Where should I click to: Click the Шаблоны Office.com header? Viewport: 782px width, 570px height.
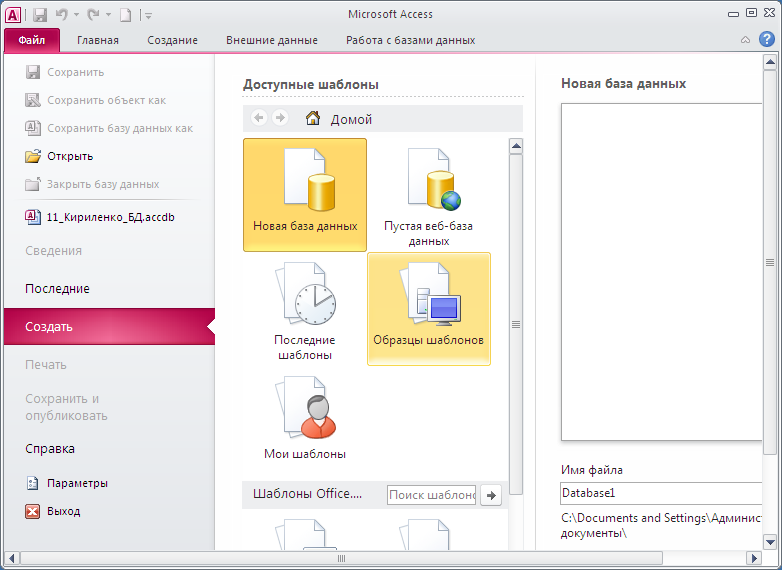(x=307, y=494)
